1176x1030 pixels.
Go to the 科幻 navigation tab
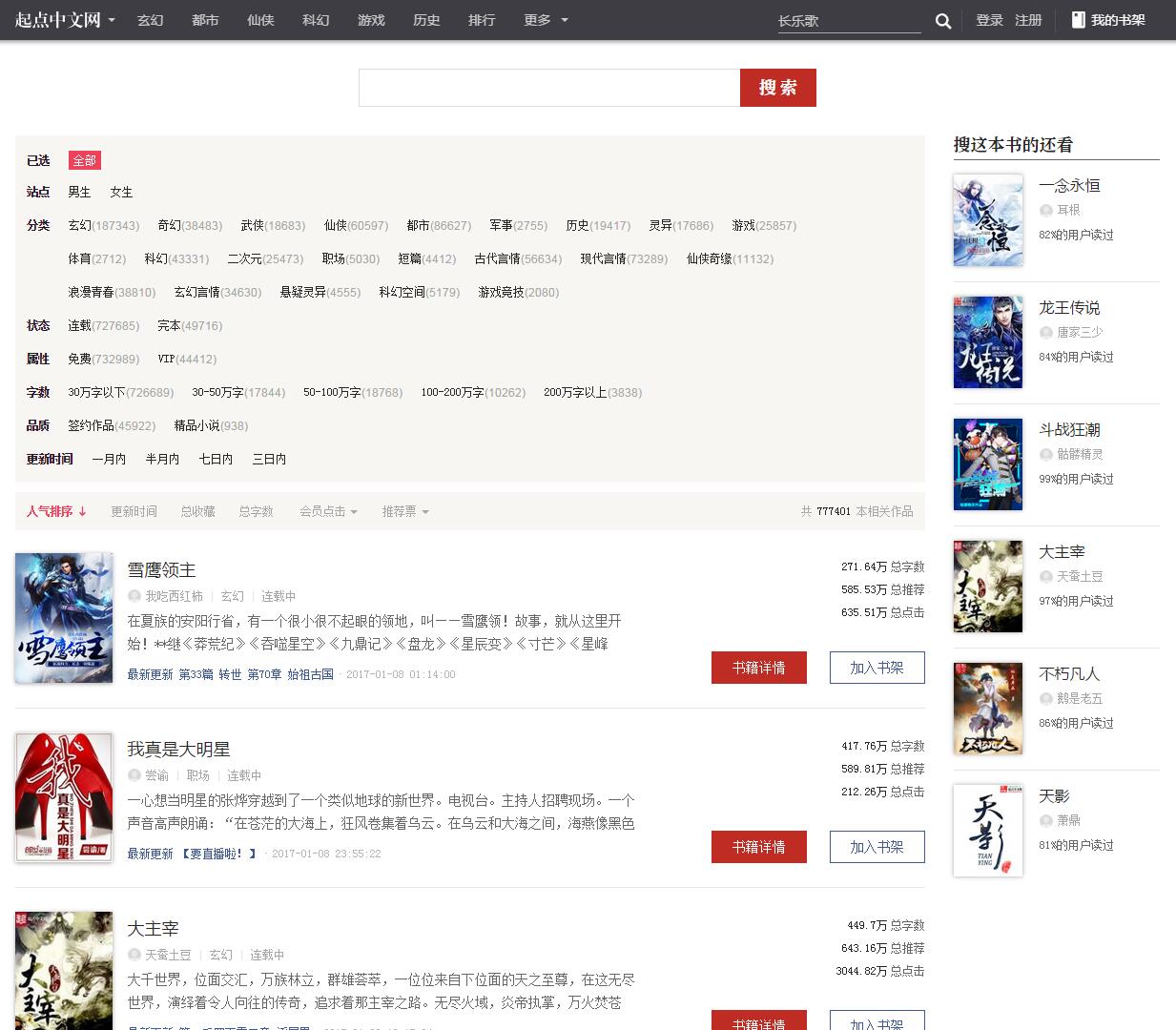click(x=316, y=20)
